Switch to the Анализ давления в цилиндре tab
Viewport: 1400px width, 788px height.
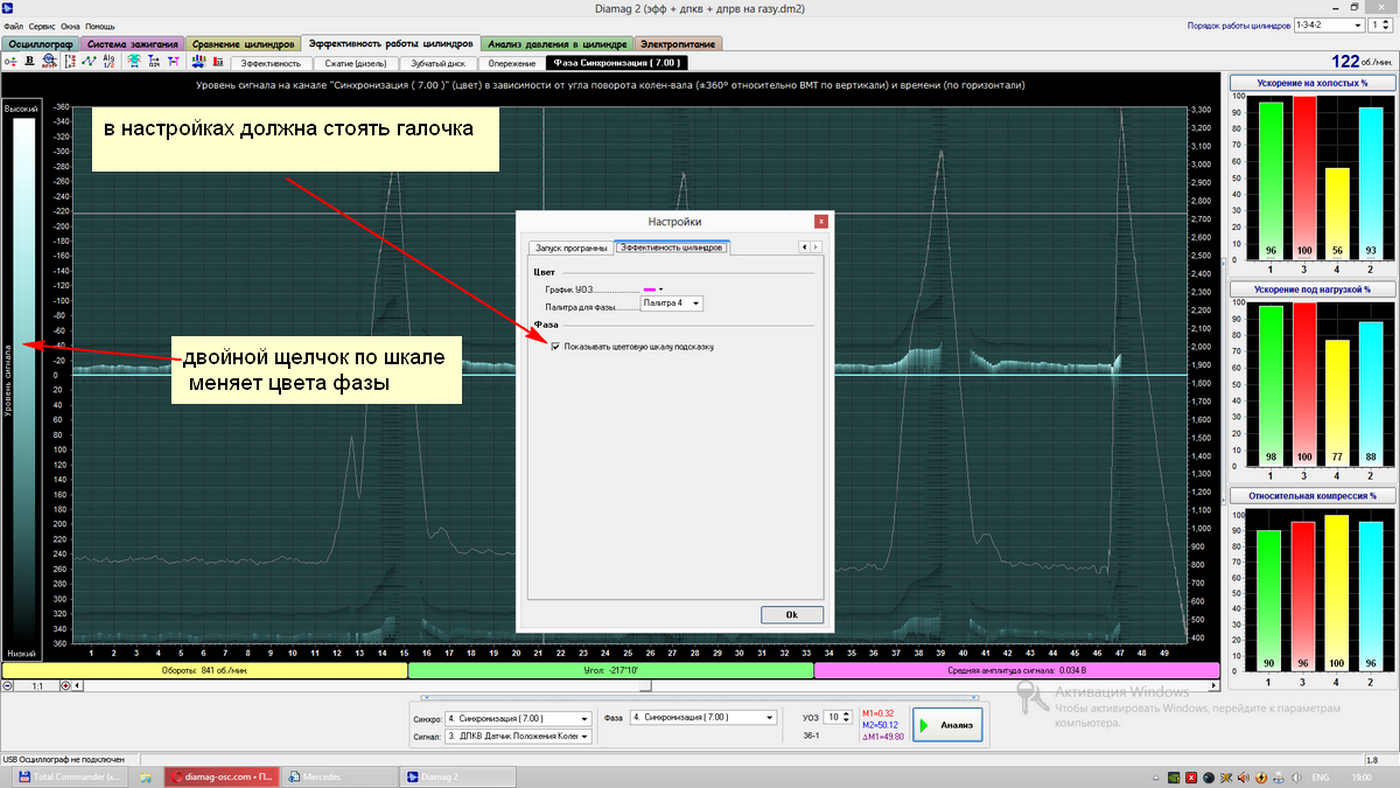pyautogui.click(x=557, y=44)
